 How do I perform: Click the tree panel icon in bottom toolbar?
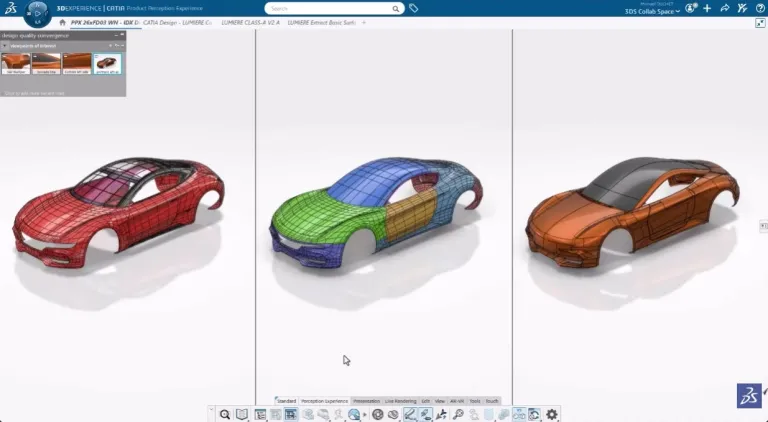click(x=260, y=414)
